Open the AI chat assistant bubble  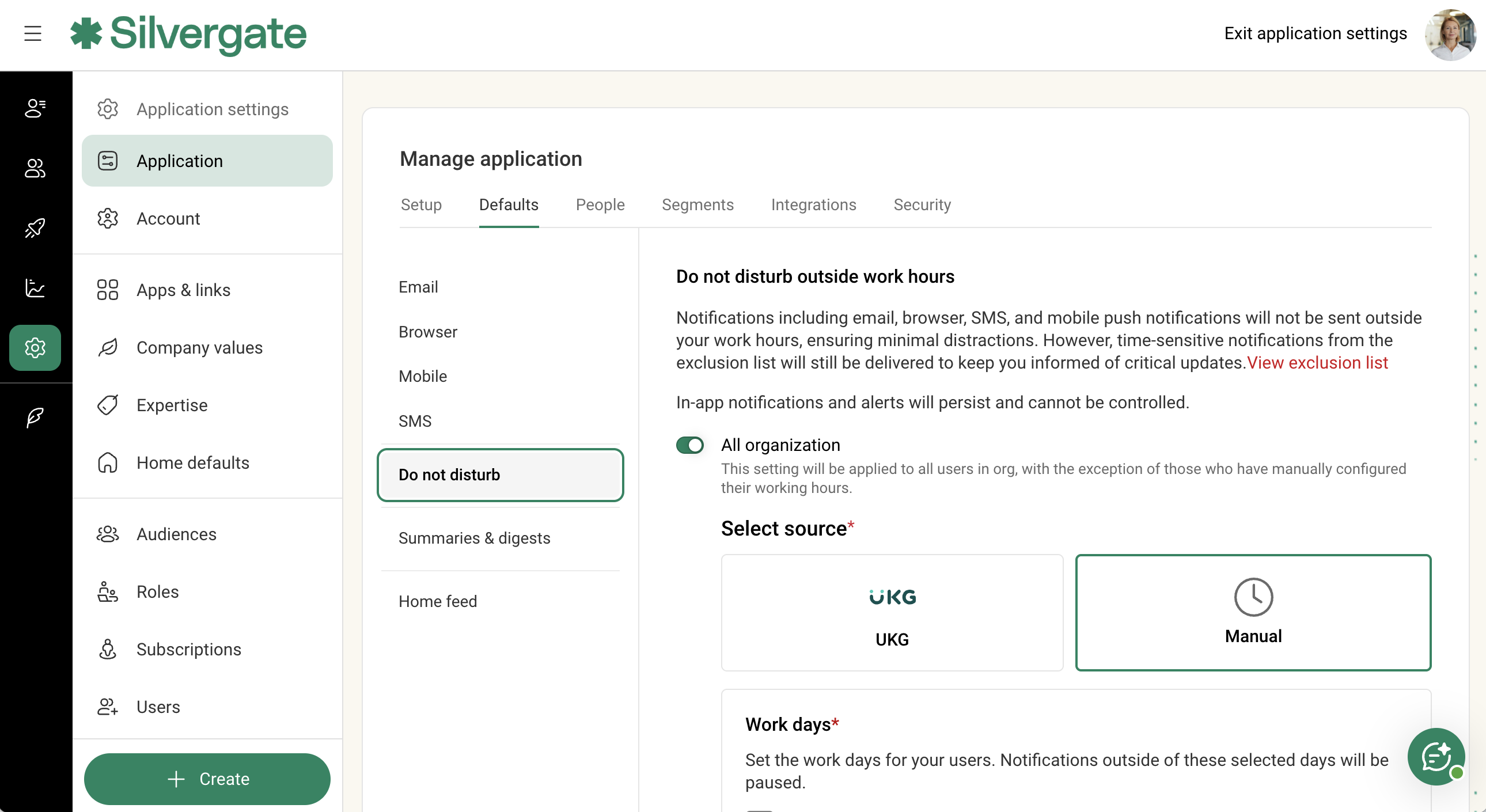(1435, 757)
